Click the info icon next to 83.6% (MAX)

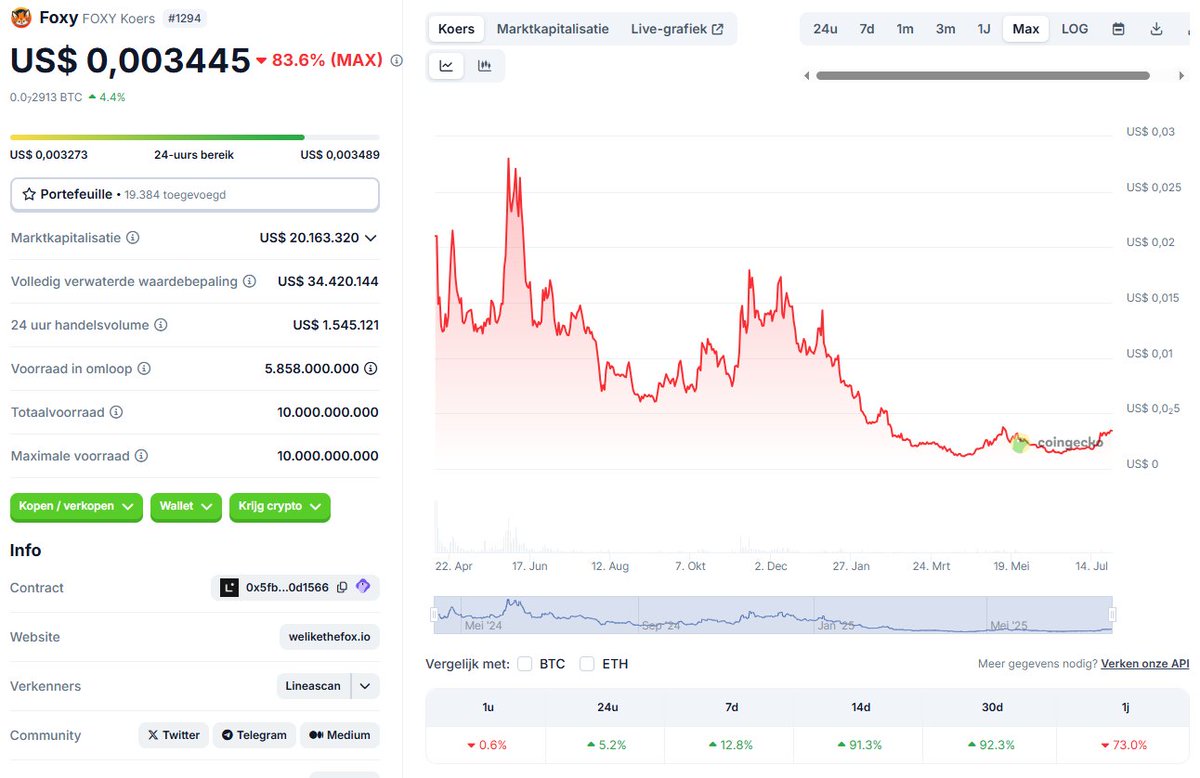[397, 61]
